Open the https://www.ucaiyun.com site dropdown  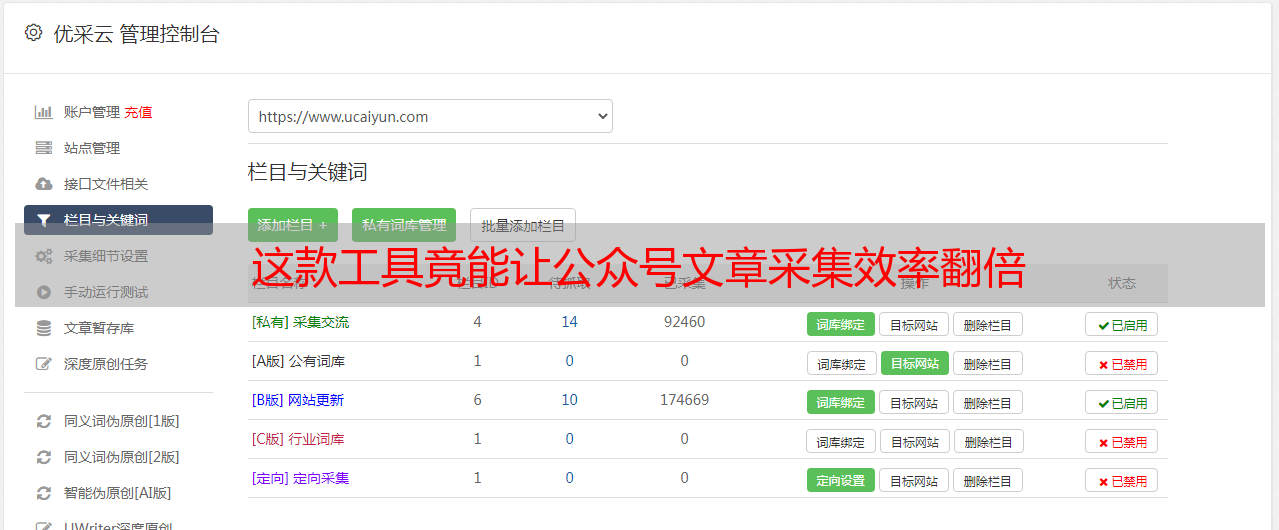[430, 116]
